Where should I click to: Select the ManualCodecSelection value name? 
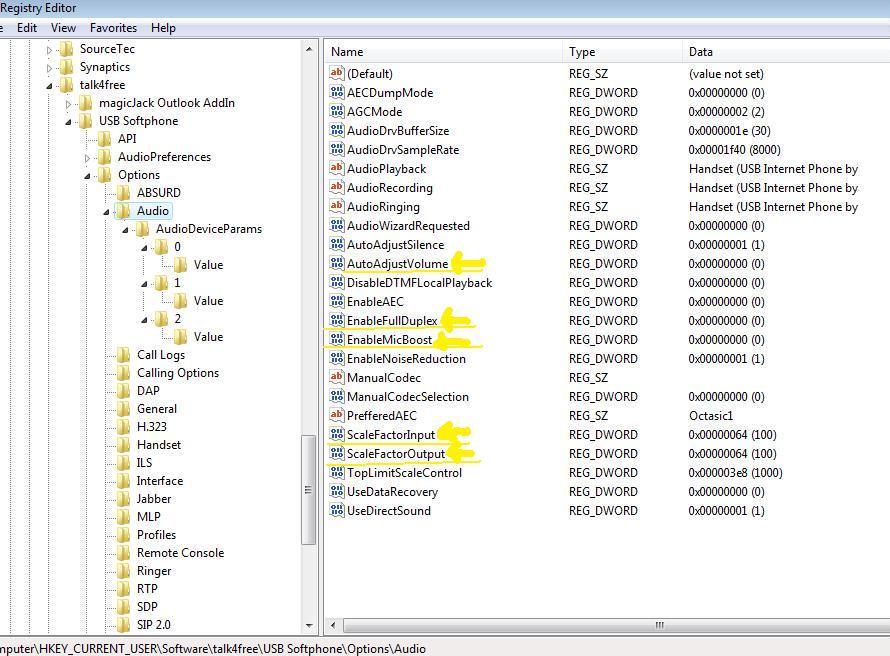[408, 397]
